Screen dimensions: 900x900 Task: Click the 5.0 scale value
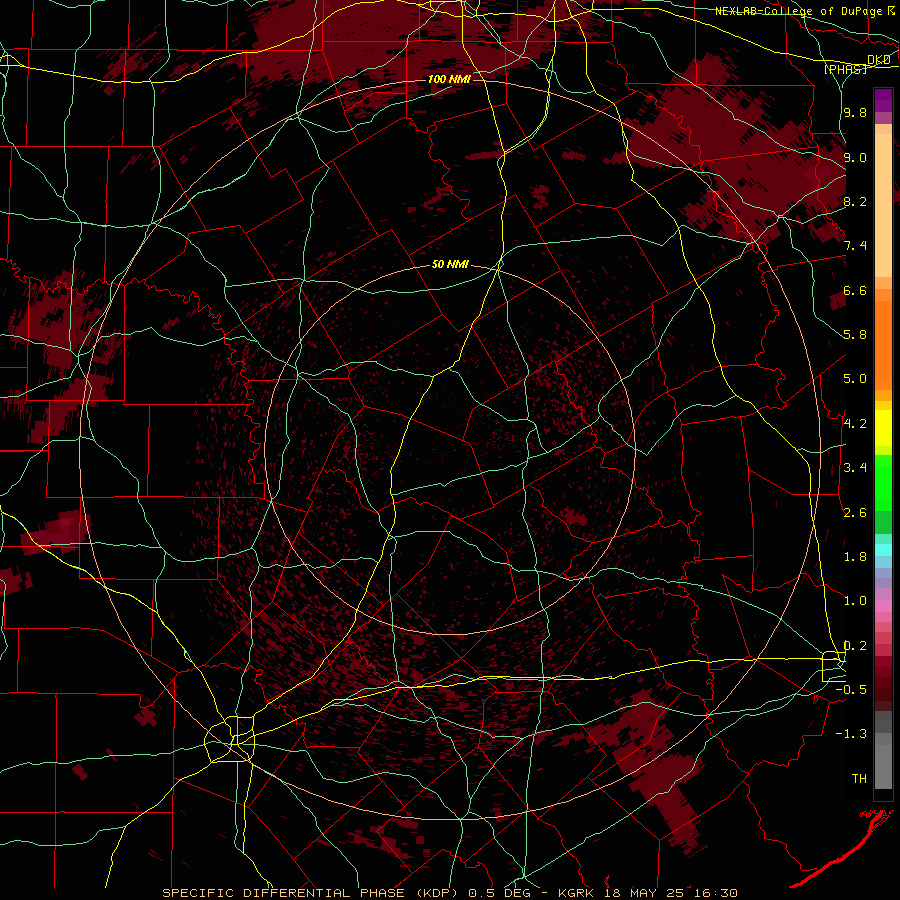tap(855, 379)
